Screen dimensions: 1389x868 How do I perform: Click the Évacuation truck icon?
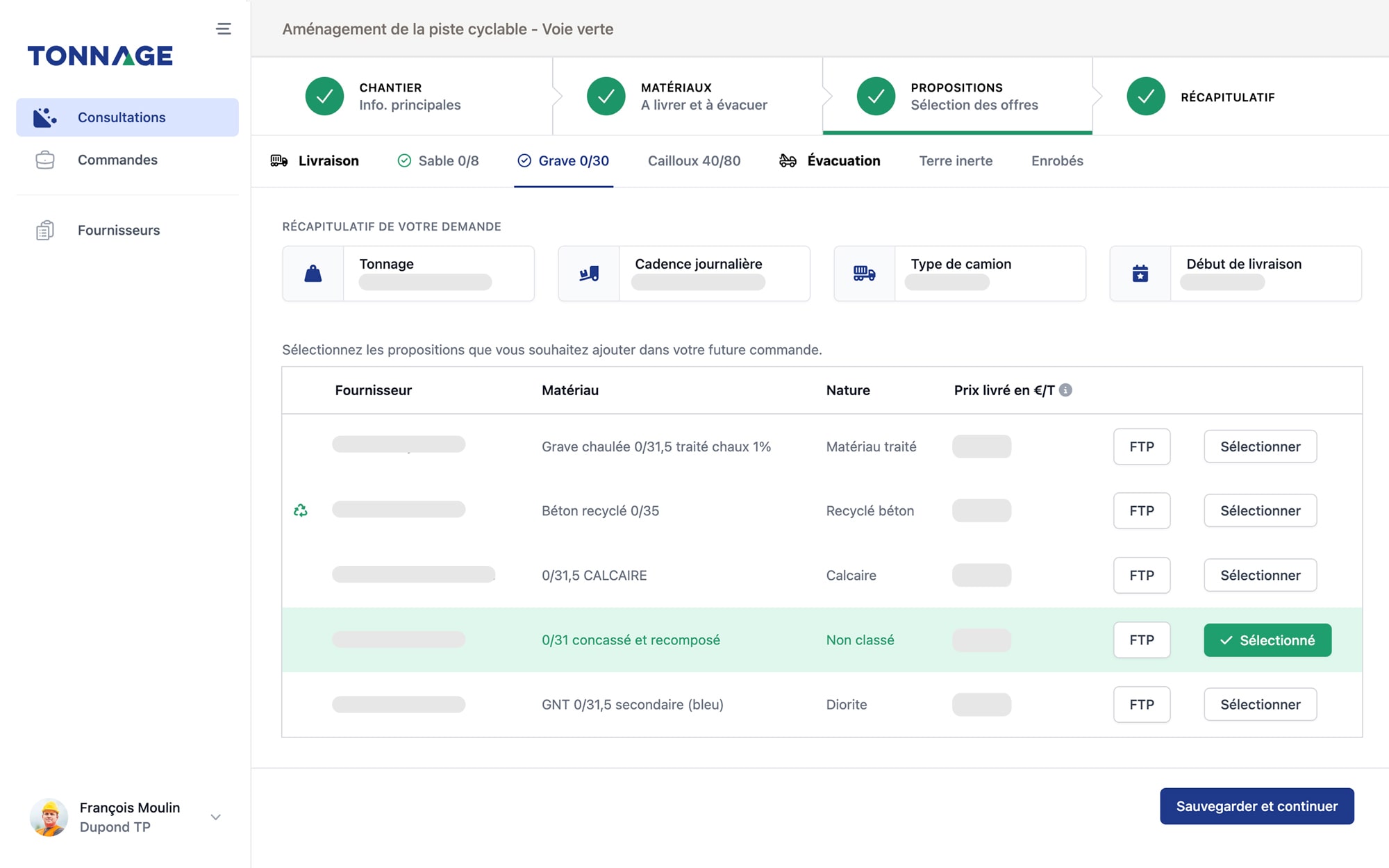[788, 161]
